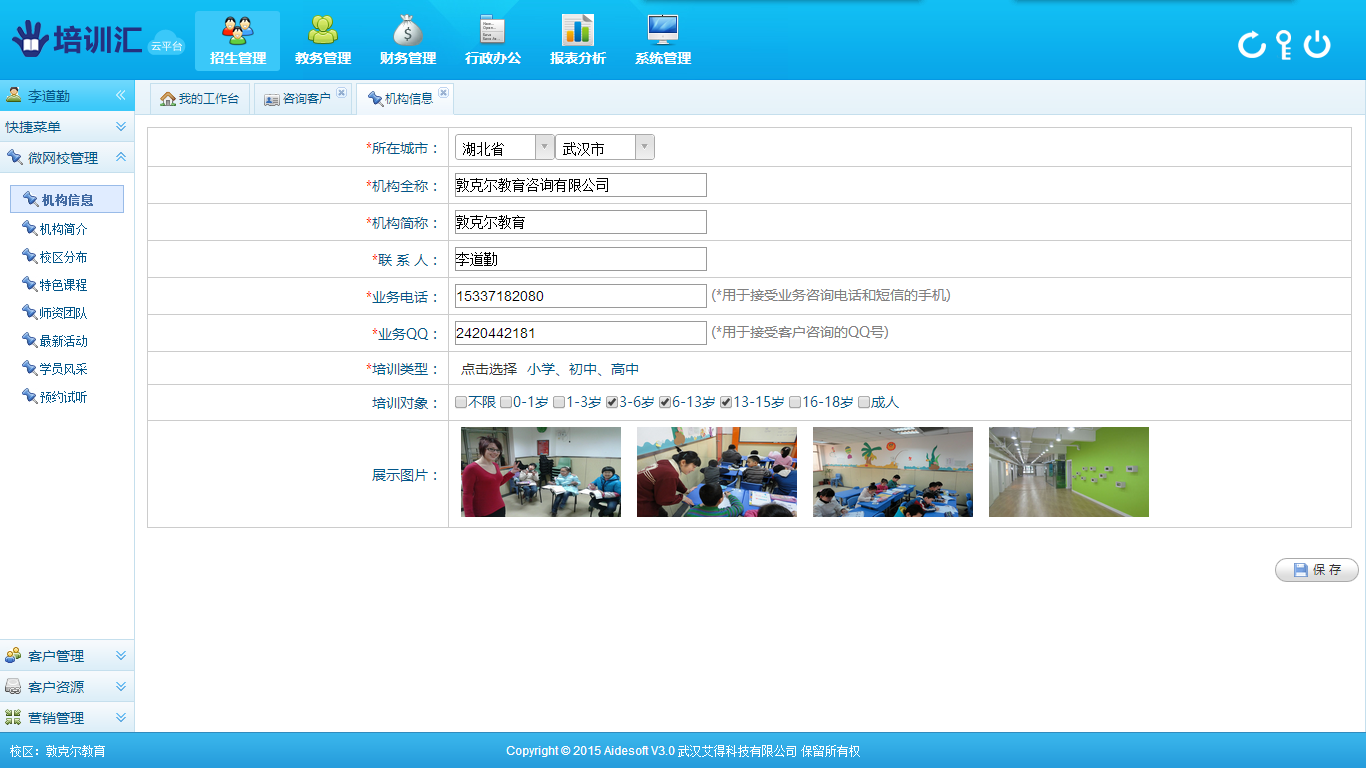Uncheck the 3-6岁 checkbox
Screen dimensions: 1366x768
[x=612, y=402]
